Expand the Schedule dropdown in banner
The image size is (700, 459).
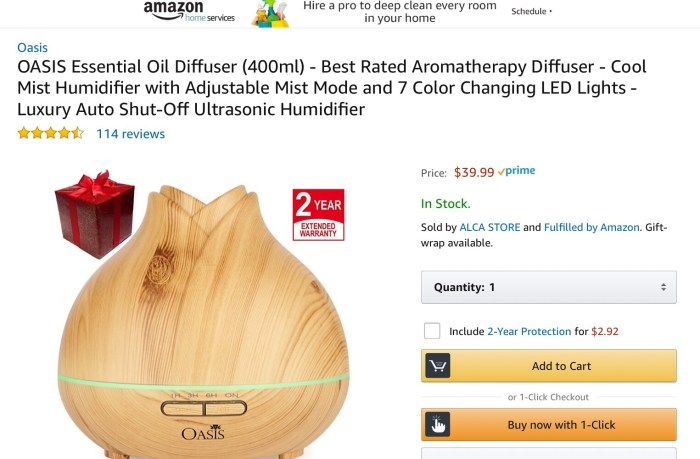pos(531,12)
